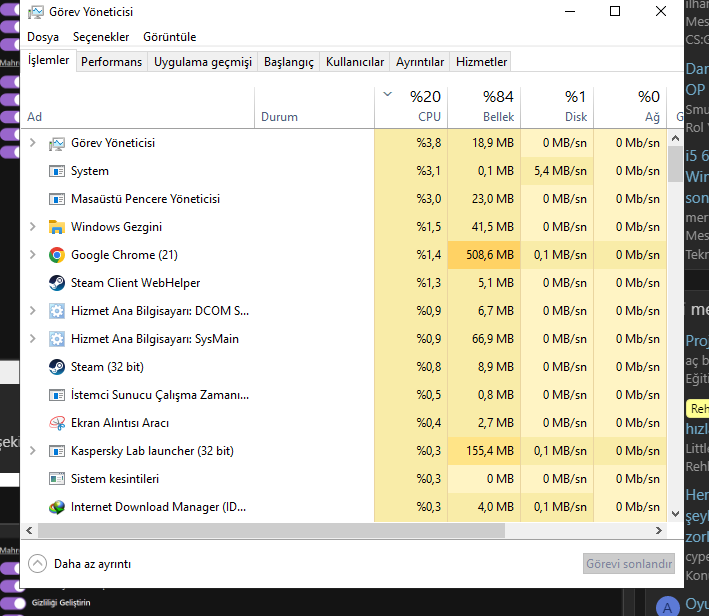Click the vertical scrollbar thumb
This screenshot has width=709, height=616.
click(676, 164)
